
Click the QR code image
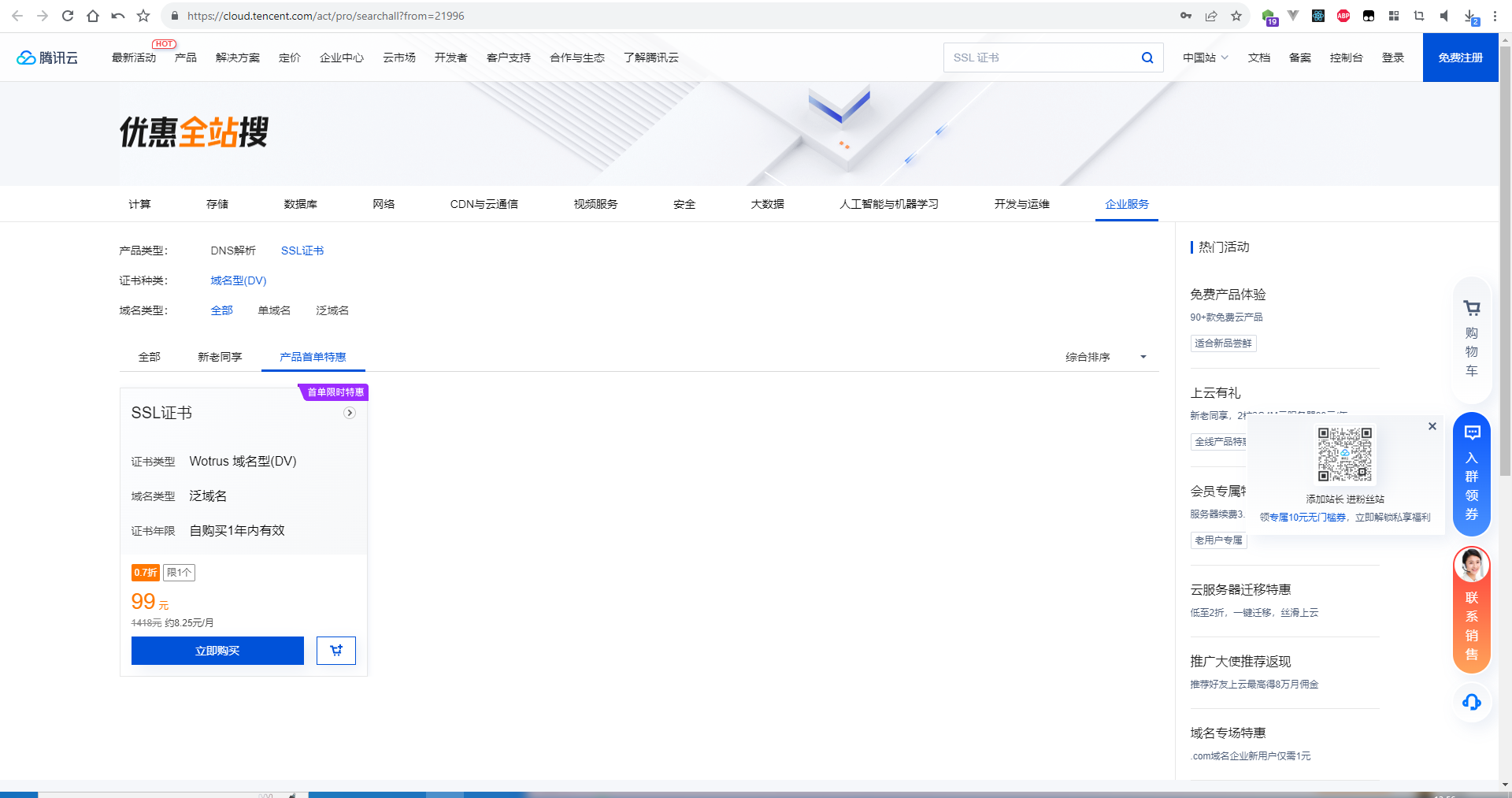[1345, 455]
